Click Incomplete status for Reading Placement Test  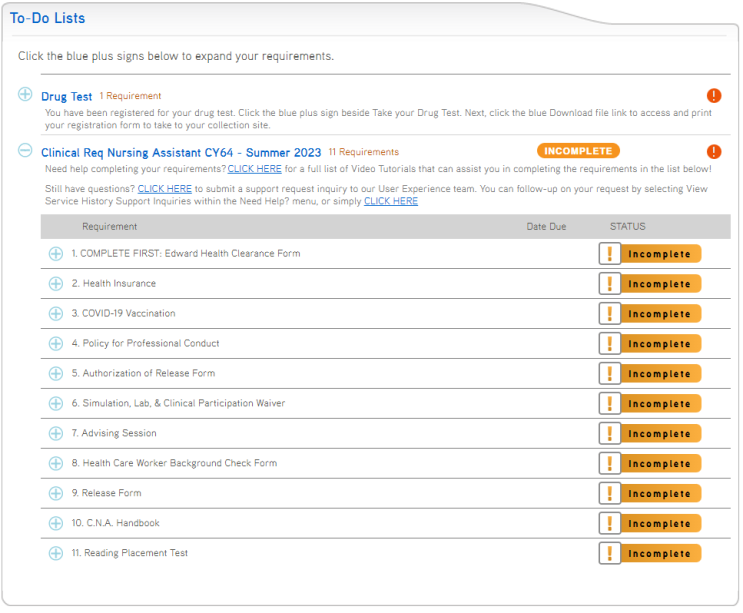(x=661, y=553)
